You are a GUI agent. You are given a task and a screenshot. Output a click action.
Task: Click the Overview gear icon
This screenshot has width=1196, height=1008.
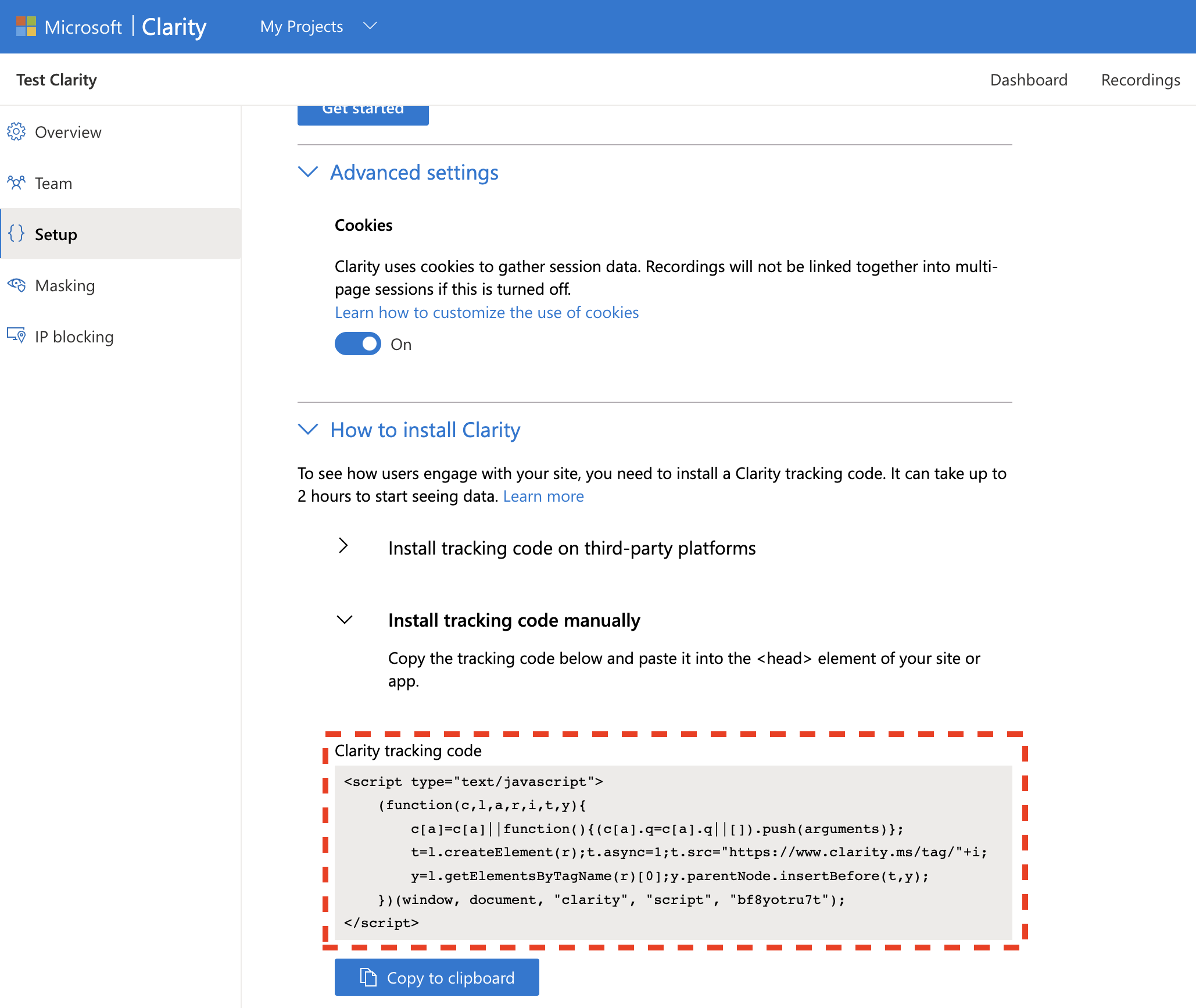16,132
